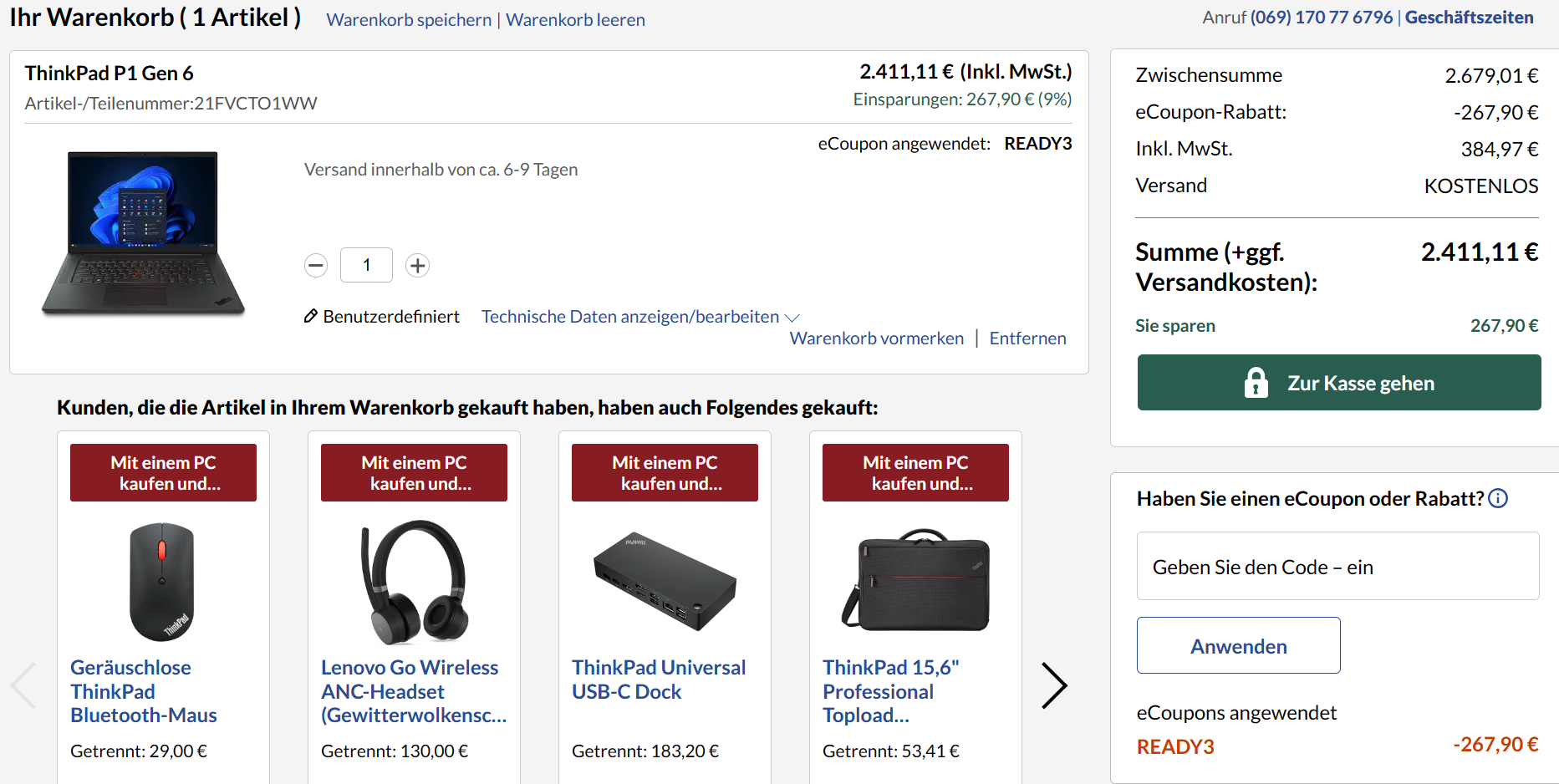The image size is (1559, 784).
Task: Decrease laptop quantity with minus icon
Action: coord(316,266)
